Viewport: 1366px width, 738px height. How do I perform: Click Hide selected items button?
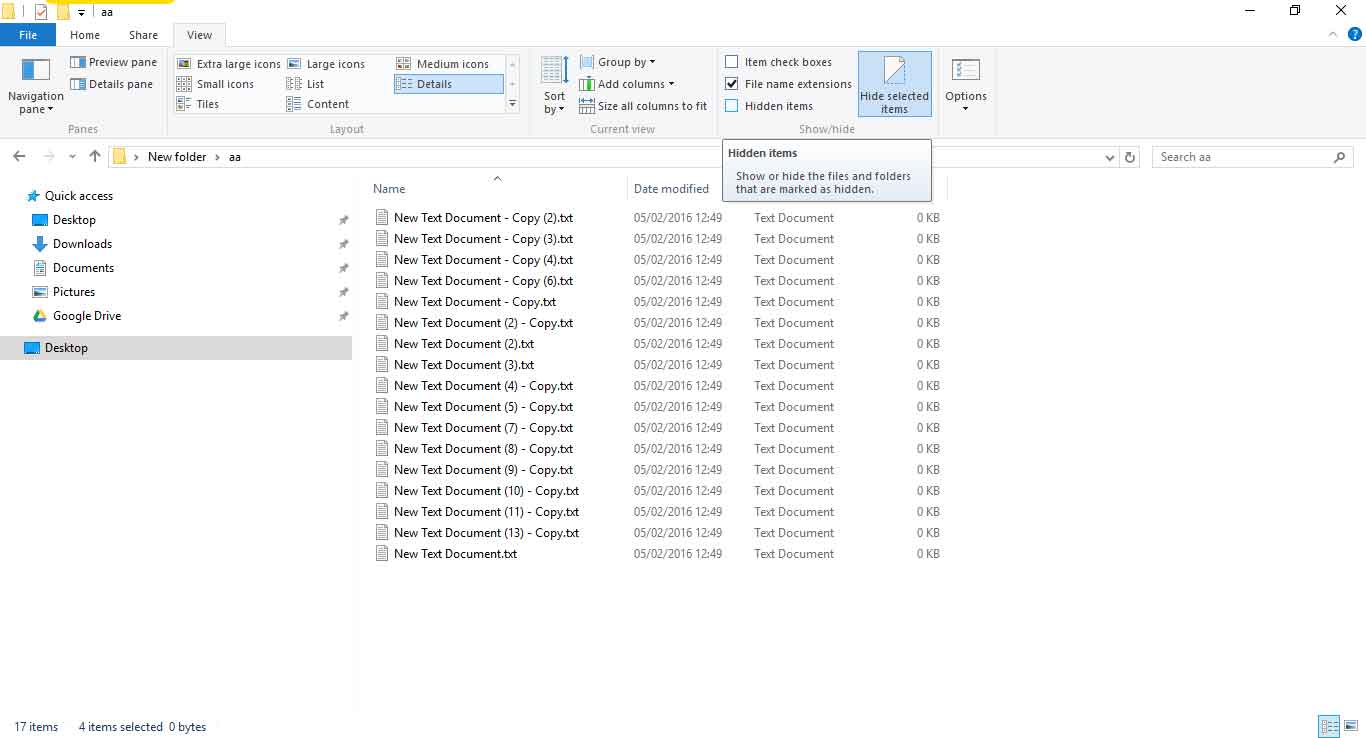pyautogui.click(x=894, y=85)
